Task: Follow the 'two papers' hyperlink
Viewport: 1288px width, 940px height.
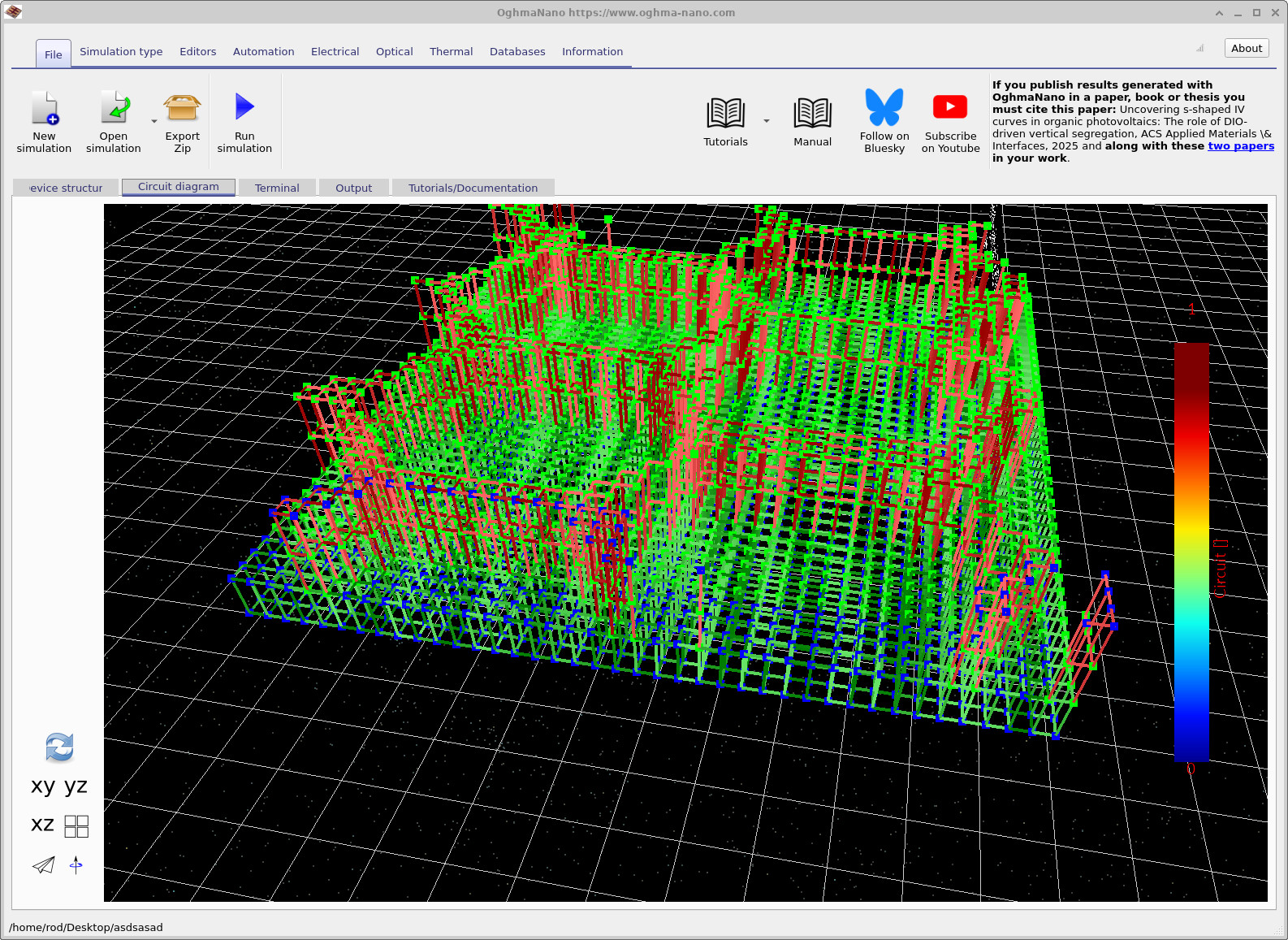Action: coord(1240,146)
